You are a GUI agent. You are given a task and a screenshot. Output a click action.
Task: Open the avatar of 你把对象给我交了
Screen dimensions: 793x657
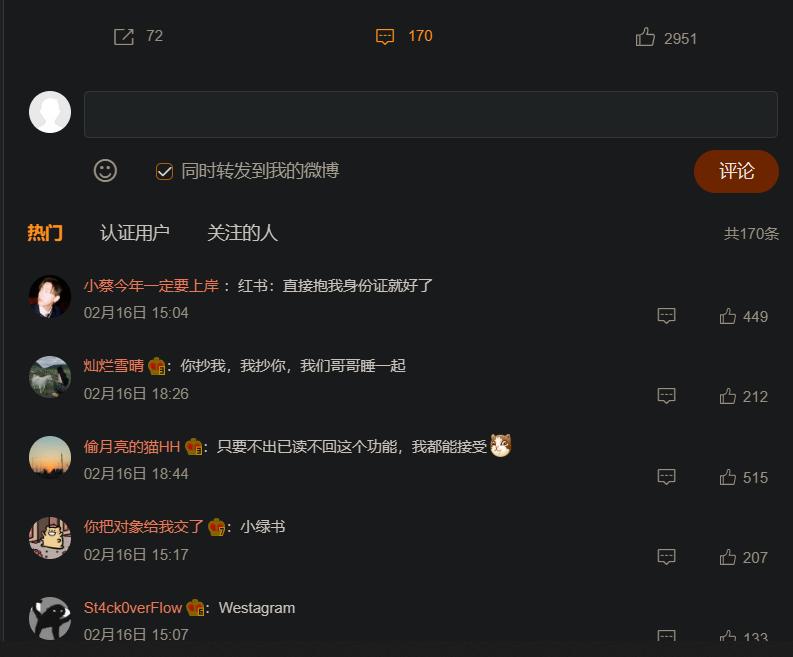click(50, 537)
